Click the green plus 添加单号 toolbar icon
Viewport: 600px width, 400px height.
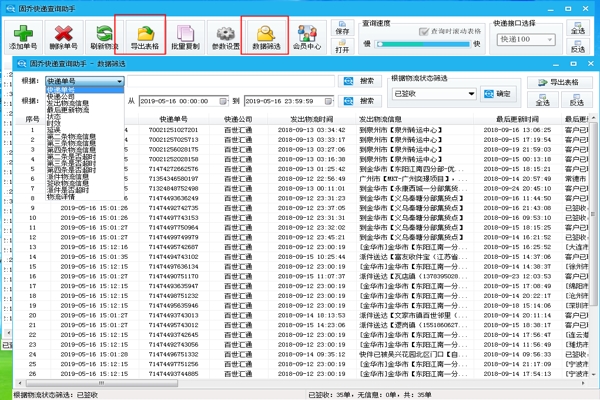tap(23, 37)
